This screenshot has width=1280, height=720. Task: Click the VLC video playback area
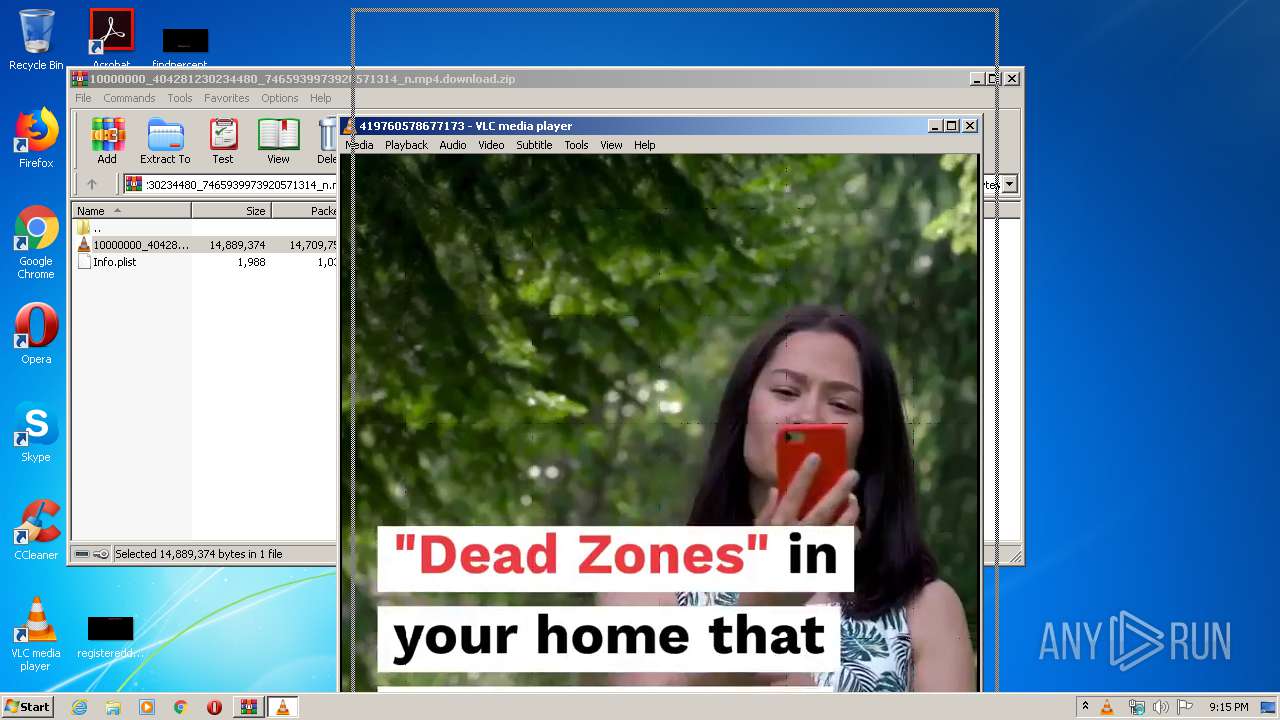click(660, 422)
